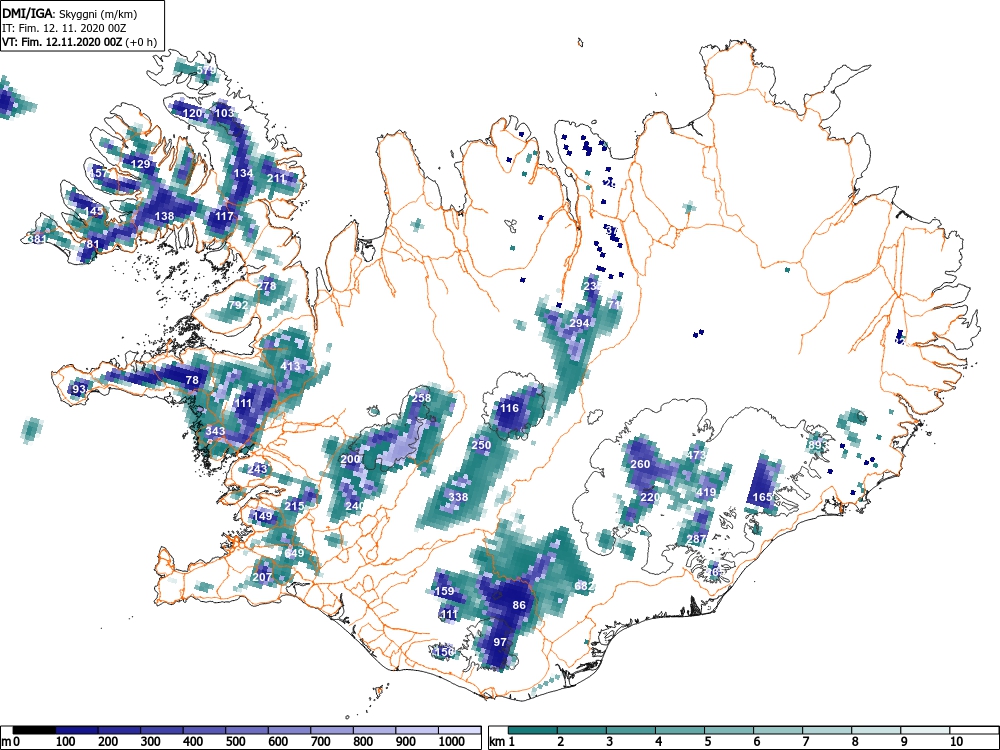Select visibility value 419 on the map

pyautogui.click(x=706, y=492)
